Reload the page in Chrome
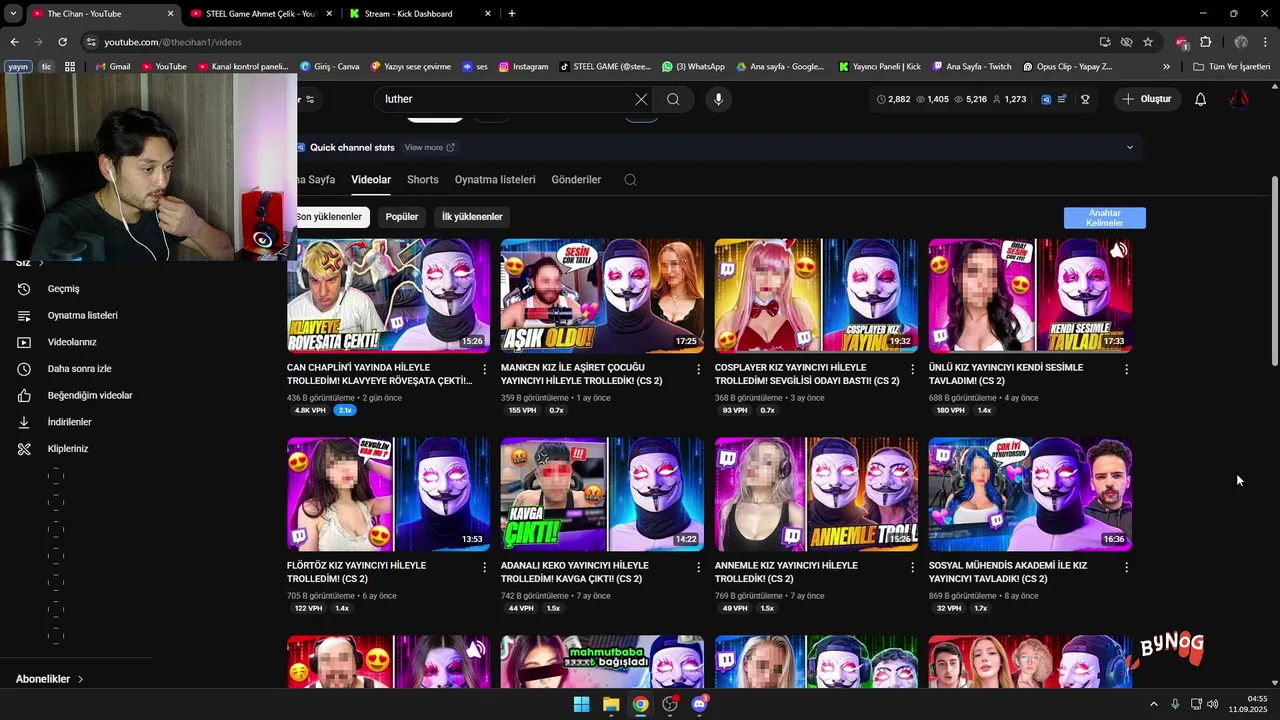 click(x=62, y=42)
